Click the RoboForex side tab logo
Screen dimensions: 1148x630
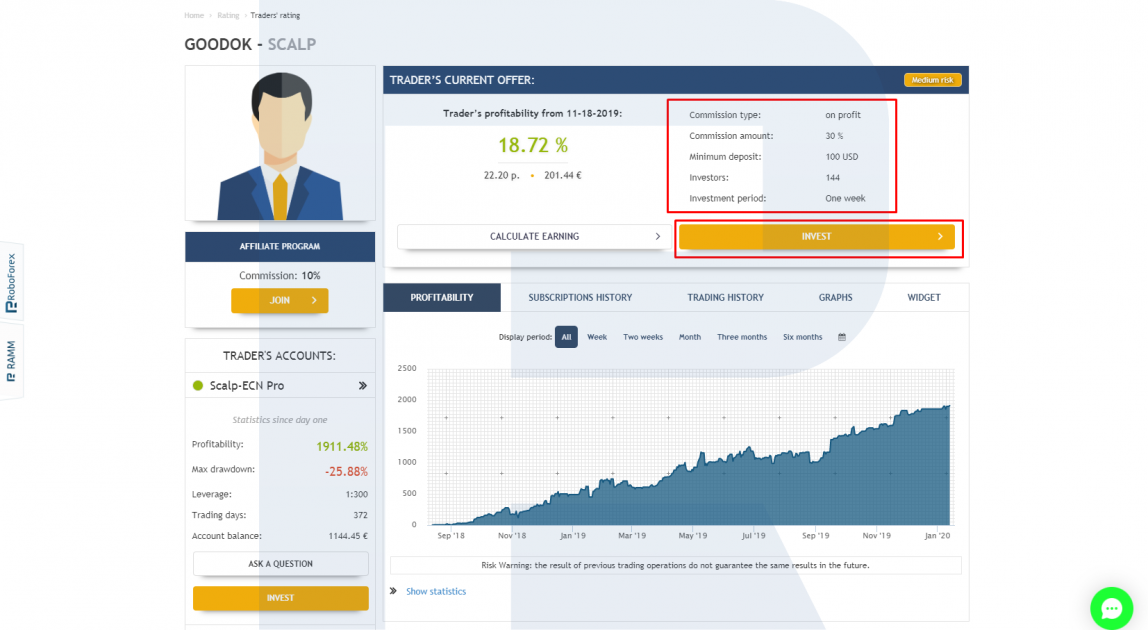[x=11, y=283]
